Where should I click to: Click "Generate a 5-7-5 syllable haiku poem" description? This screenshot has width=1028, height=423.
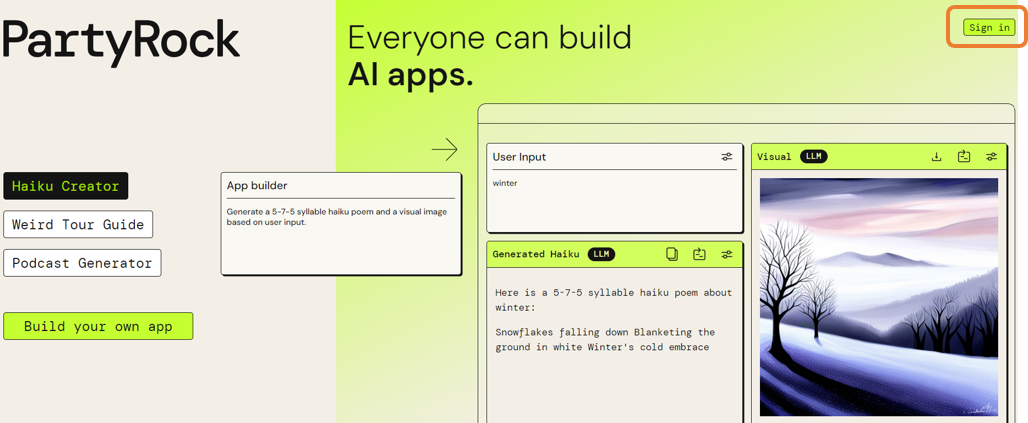[x=336, y=217]
